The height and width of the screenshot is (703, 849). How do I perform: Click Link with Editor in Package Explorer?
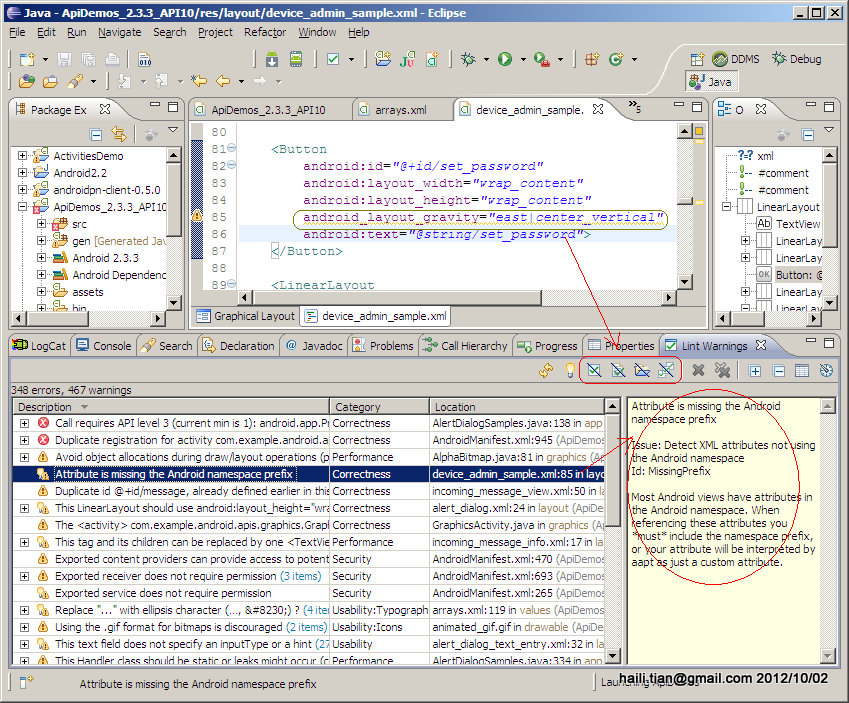(119, 134)
